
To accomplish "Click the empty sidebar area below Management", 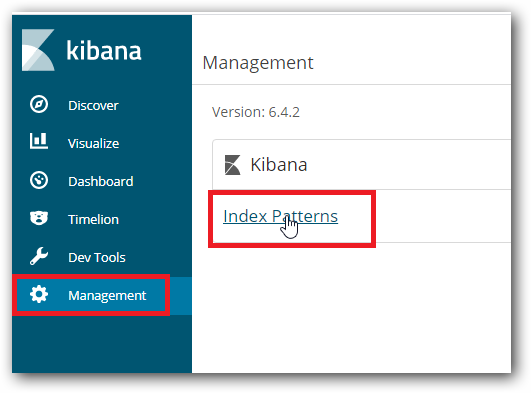I will tap(102, 344).
